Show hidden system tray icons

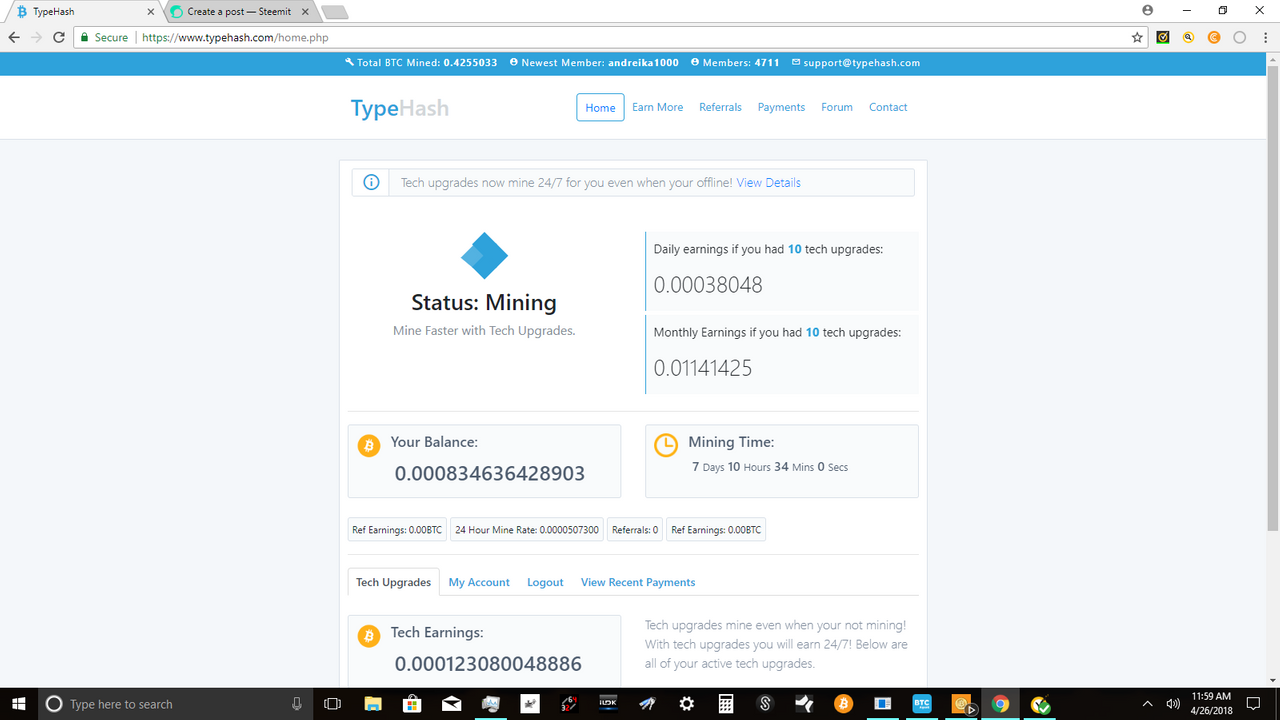tap(1147, 704)
